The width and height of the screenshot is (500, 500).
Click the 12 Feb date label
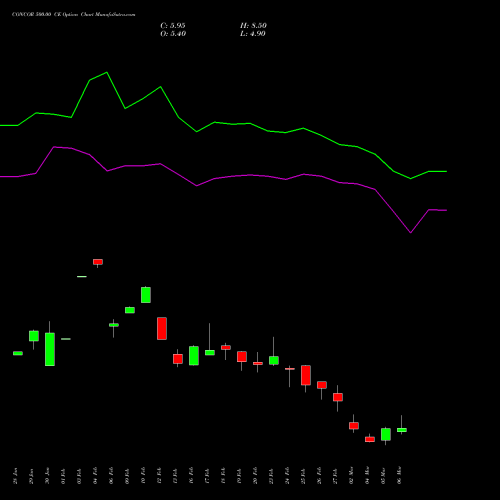tap(159, 476)
